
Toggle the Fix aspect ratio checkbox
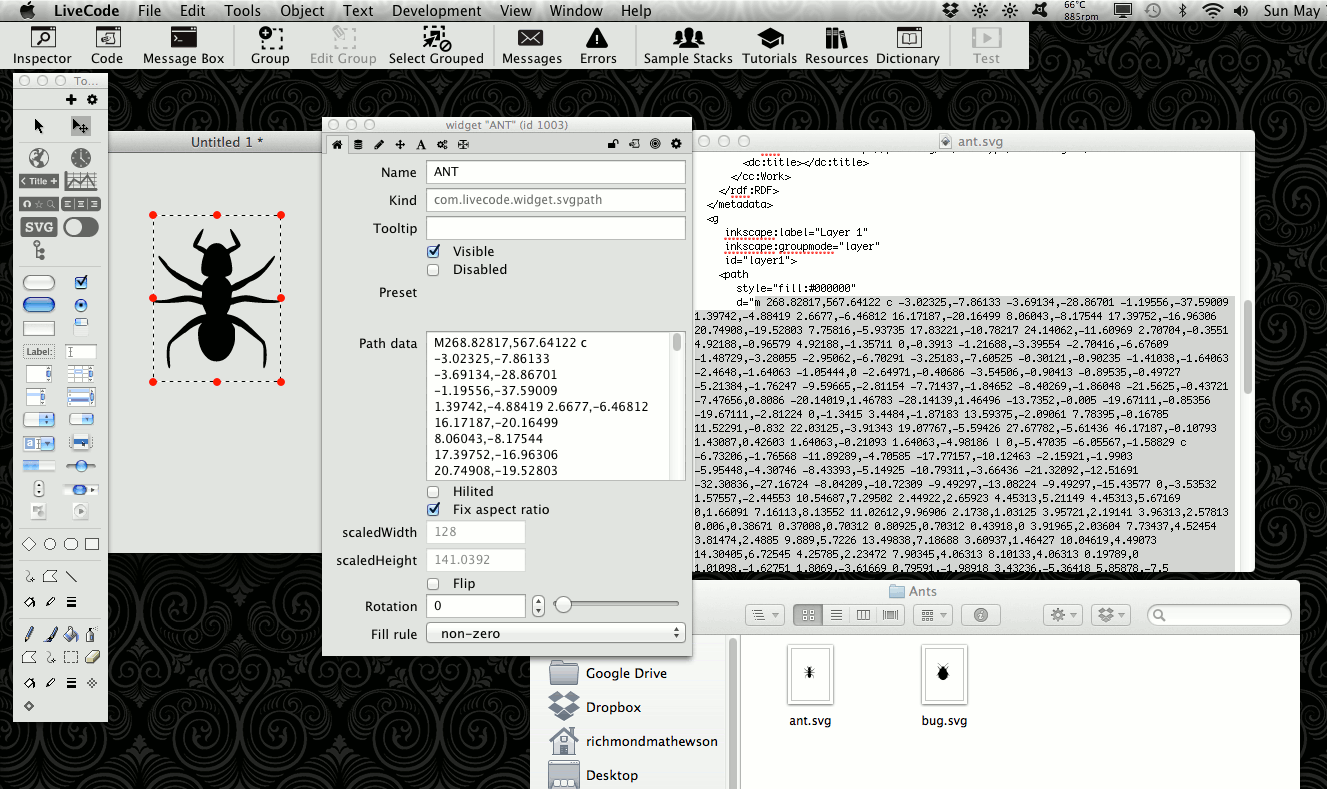point(433,510)
